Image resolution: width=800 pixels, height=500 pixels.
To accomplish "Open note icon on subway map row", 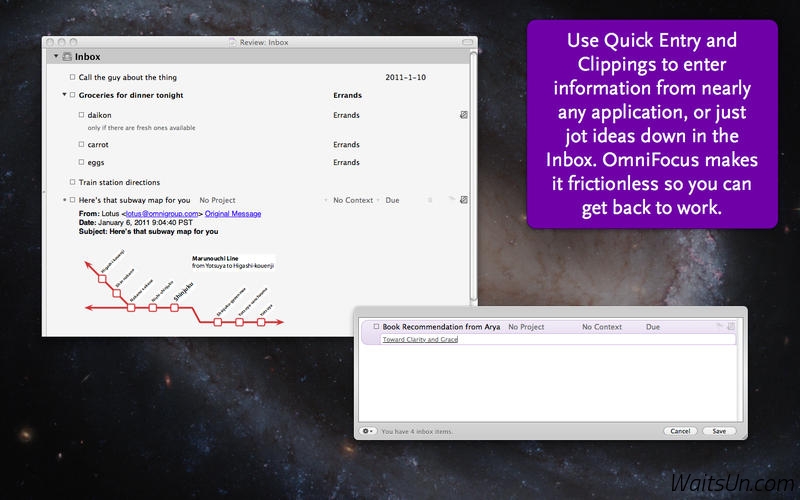I will [x=463, y=199].
